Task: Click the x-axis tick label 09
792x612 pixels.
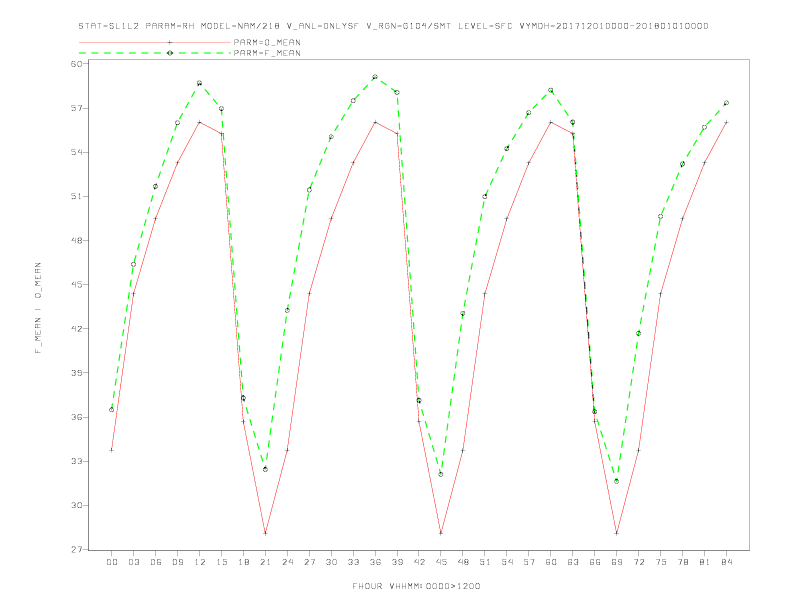Action: pos(177,562)
